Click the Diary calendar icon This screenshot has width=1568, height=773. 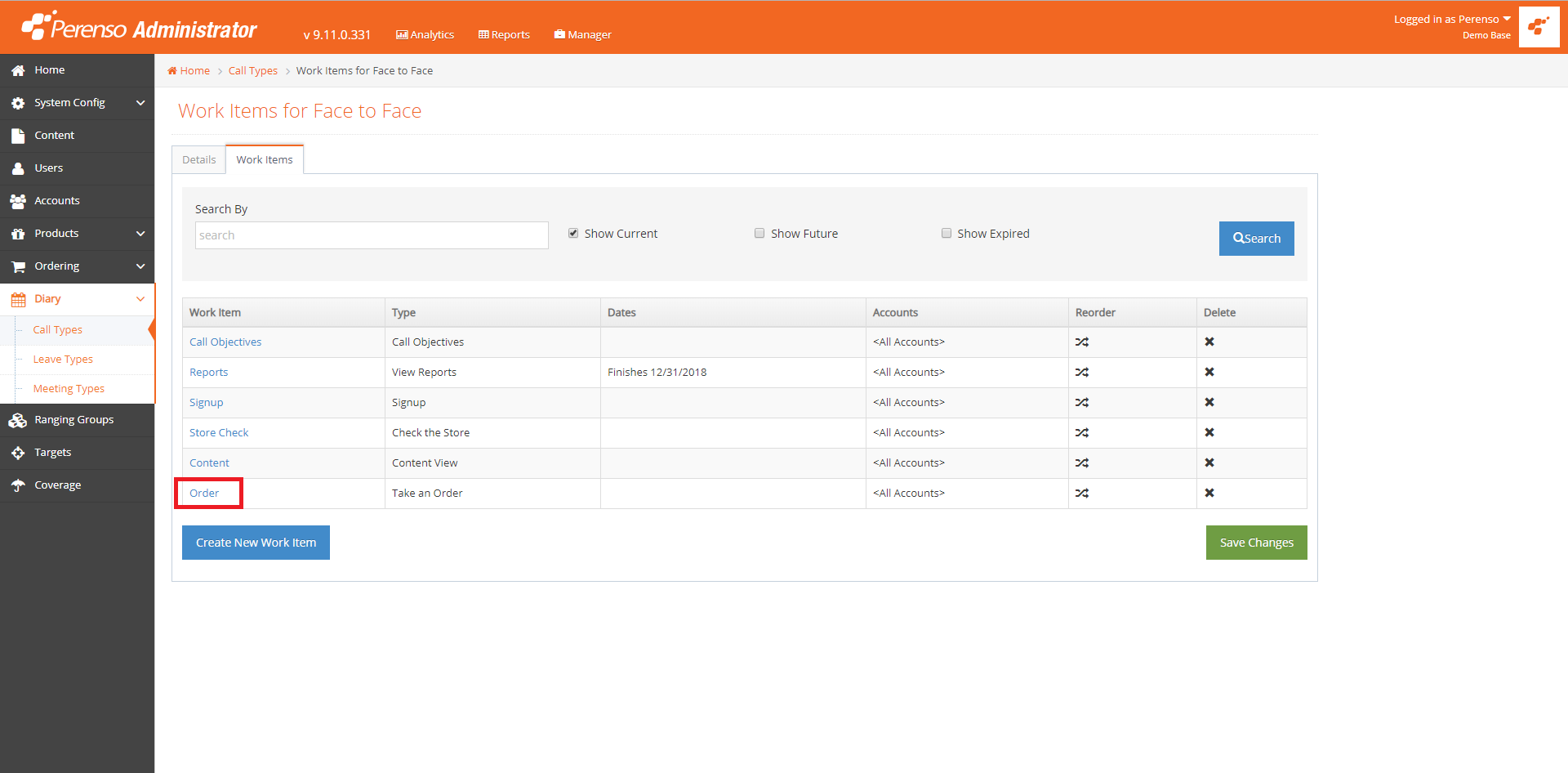(18, 299)
